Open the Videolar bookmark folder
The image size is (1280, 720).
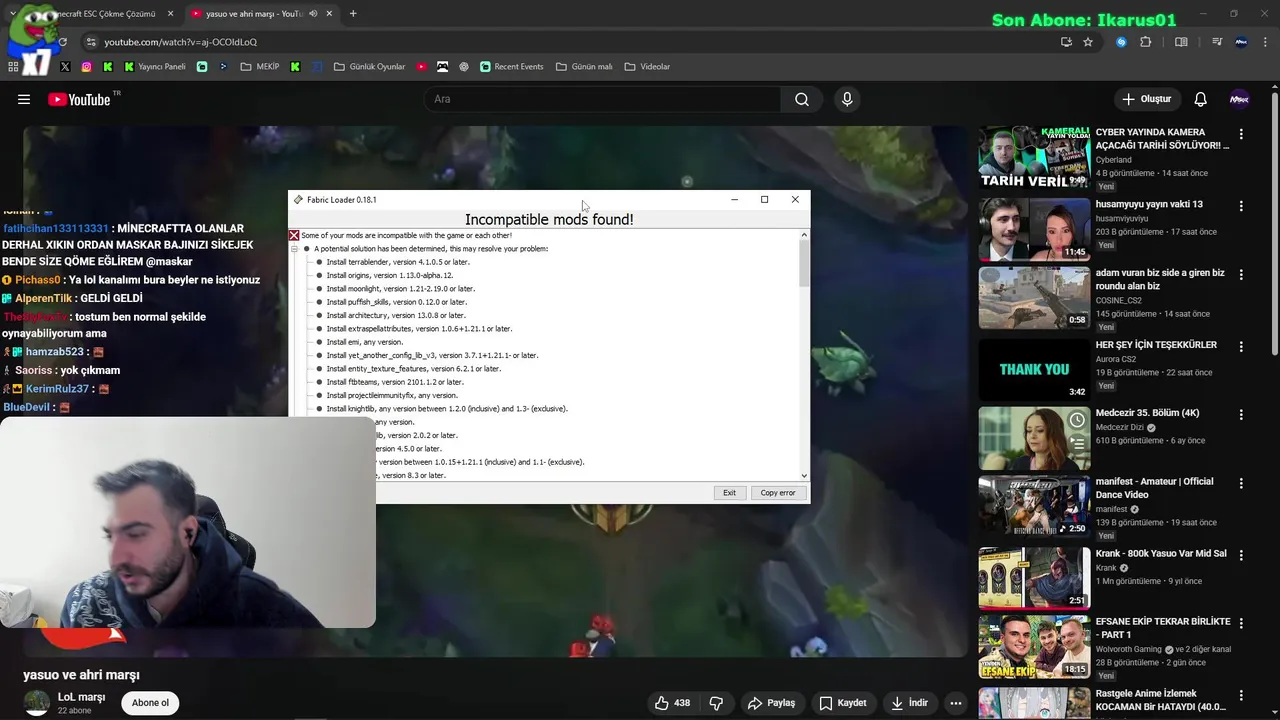[x=647, y=67]
